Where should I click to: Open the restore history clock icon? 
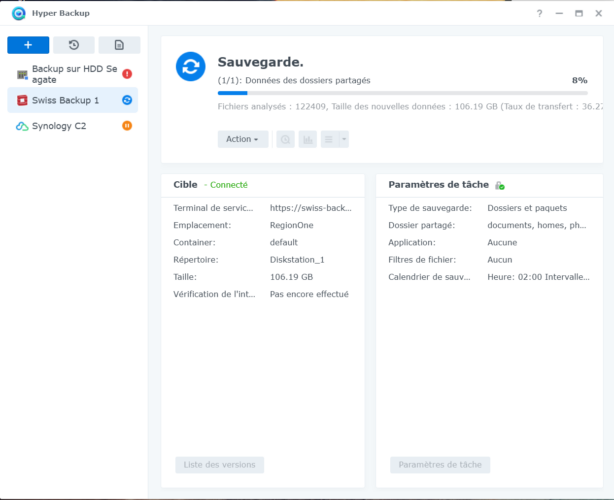click(x=74, y=45)
